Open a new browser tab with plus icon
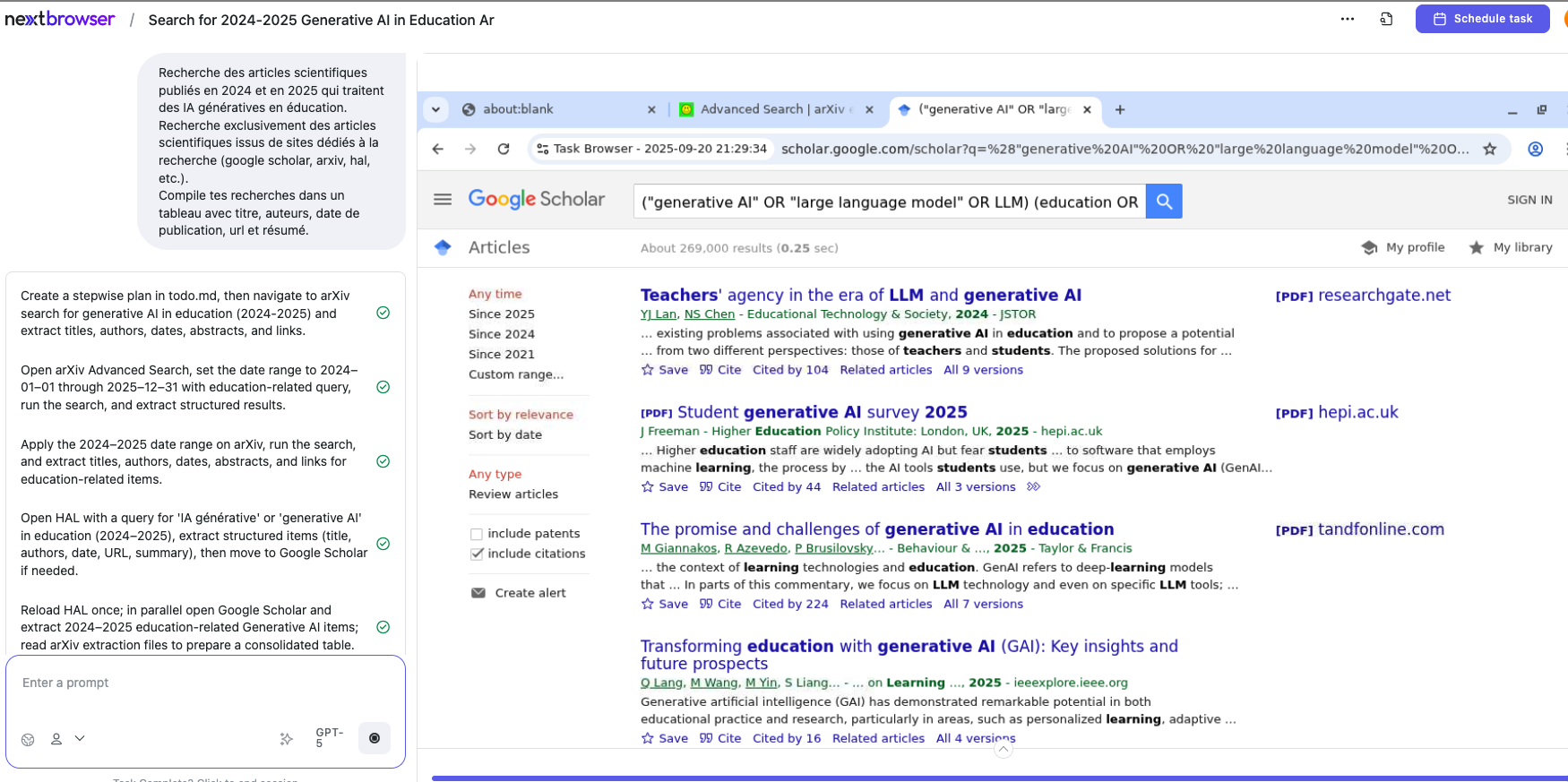Screen dimensions: 1568x782 pos(1120,109)
